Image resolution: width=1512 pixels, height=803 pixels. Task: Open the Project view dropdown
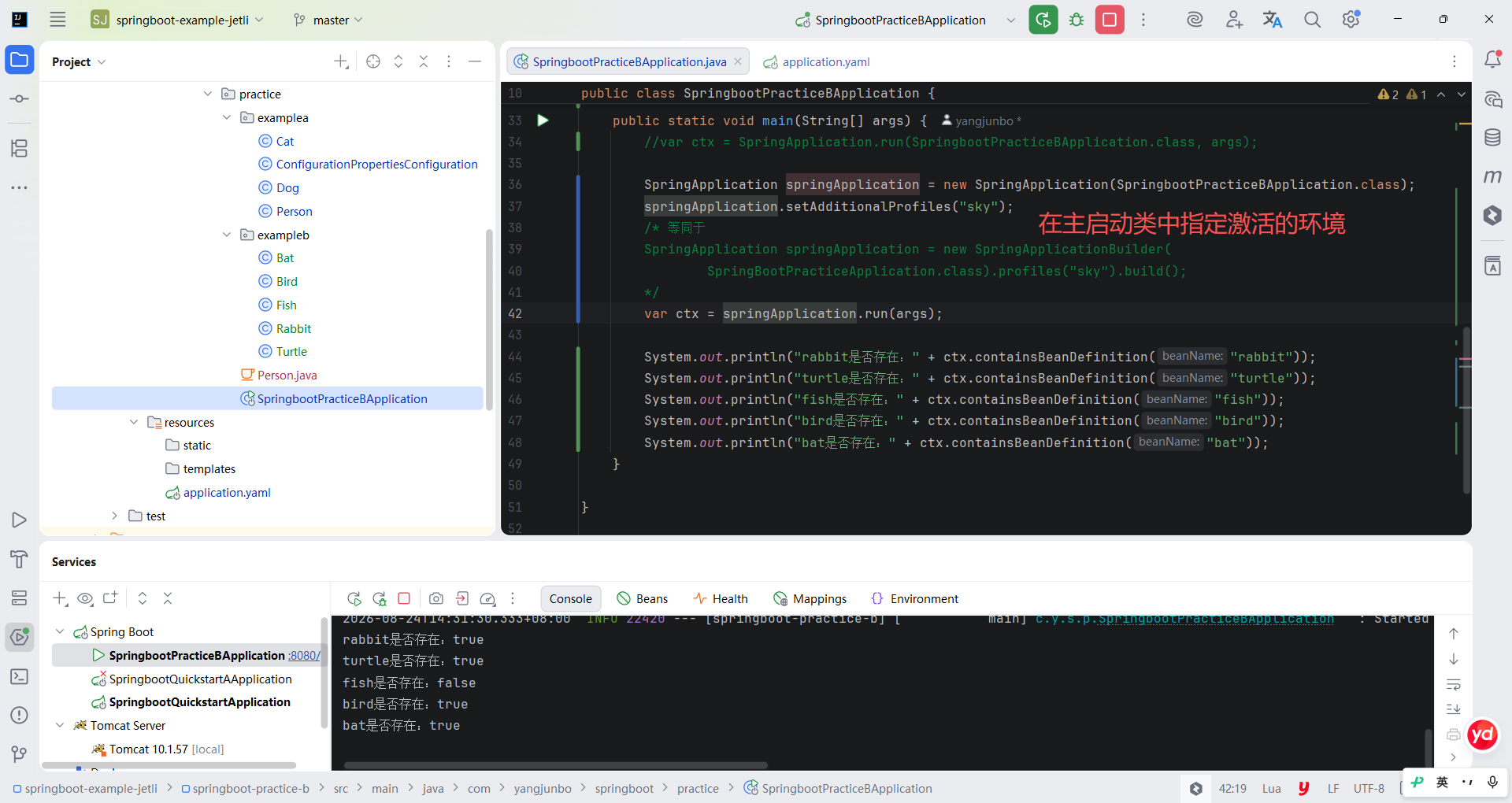[79, 61]
